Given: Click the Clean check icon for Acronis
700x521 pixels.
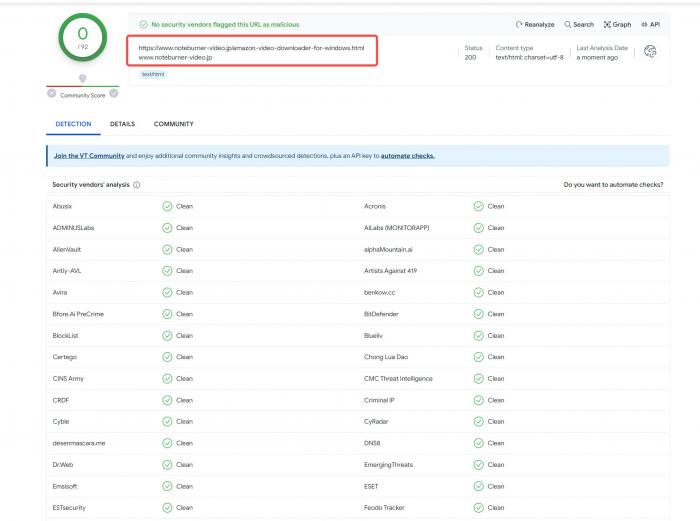Looking at the screenshot, I should pyautogui.click(x=479, y=206).
